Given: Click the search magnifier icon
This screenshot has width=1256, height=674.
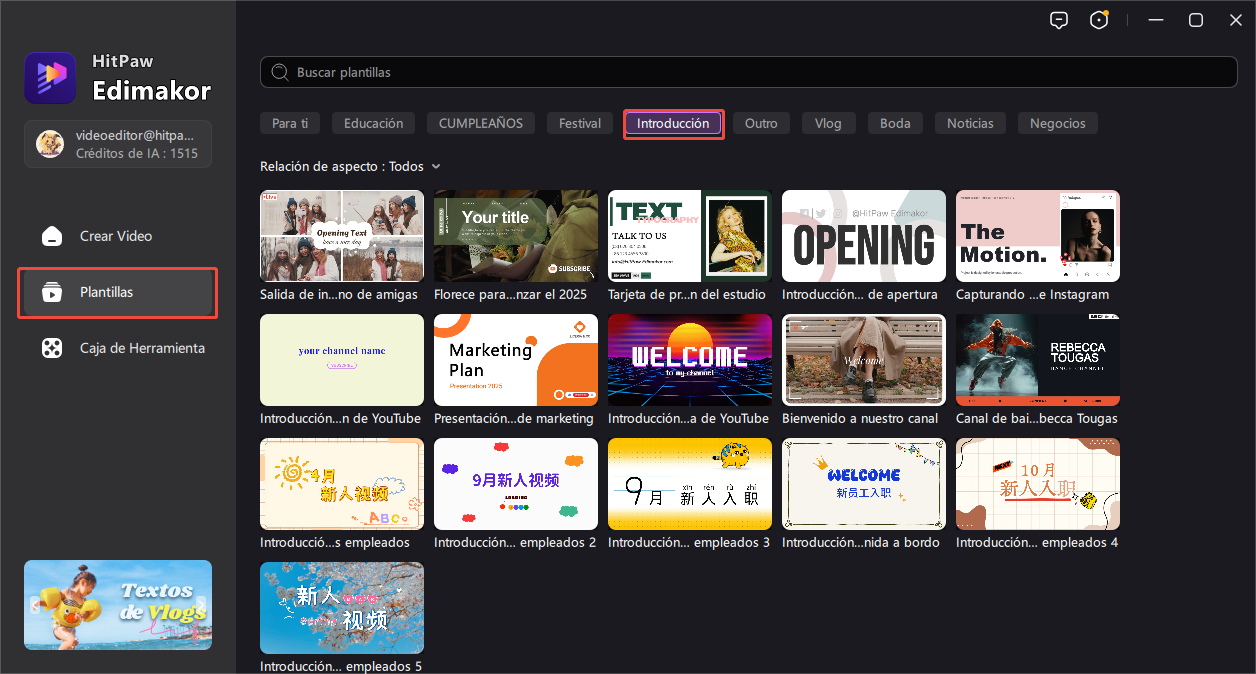Looking at the screenshot, I should (x=280, y=73).
